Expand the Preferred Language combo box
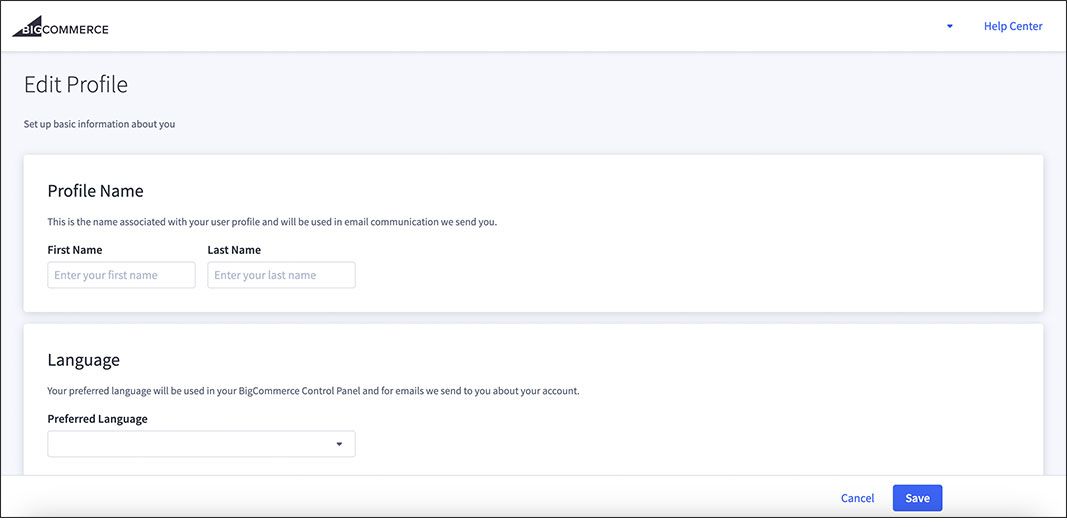The width and height of the screenshot is (1067, 527). (x=200, y=444)
